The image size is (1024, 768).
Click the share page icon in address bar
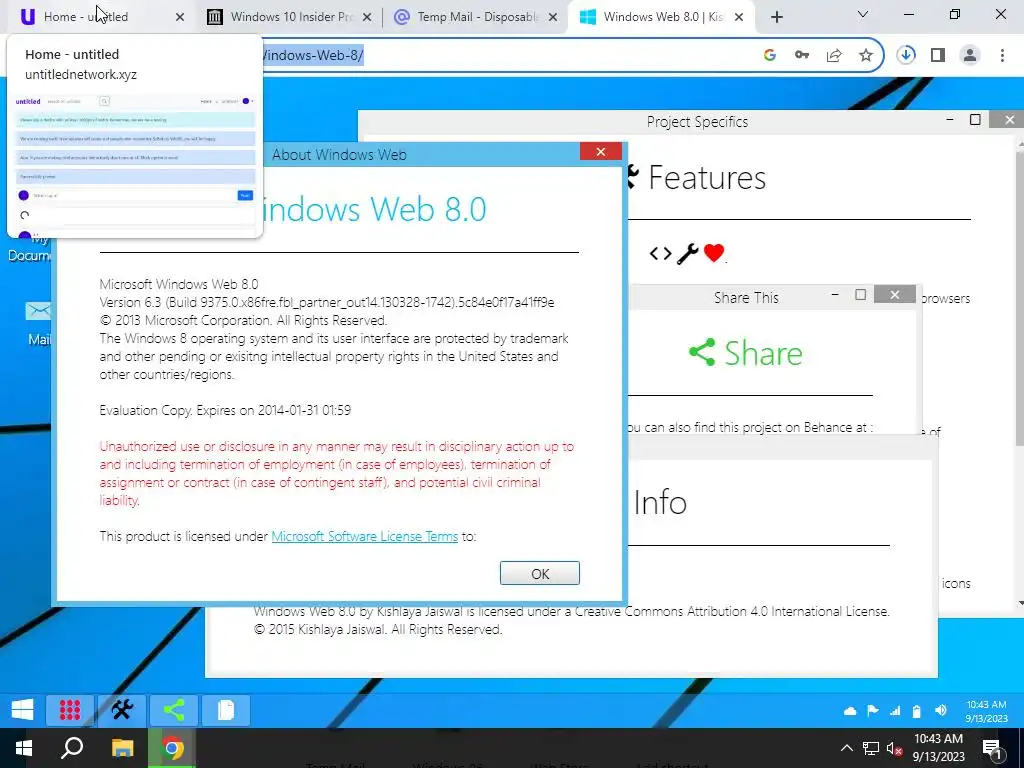point(834,56)
